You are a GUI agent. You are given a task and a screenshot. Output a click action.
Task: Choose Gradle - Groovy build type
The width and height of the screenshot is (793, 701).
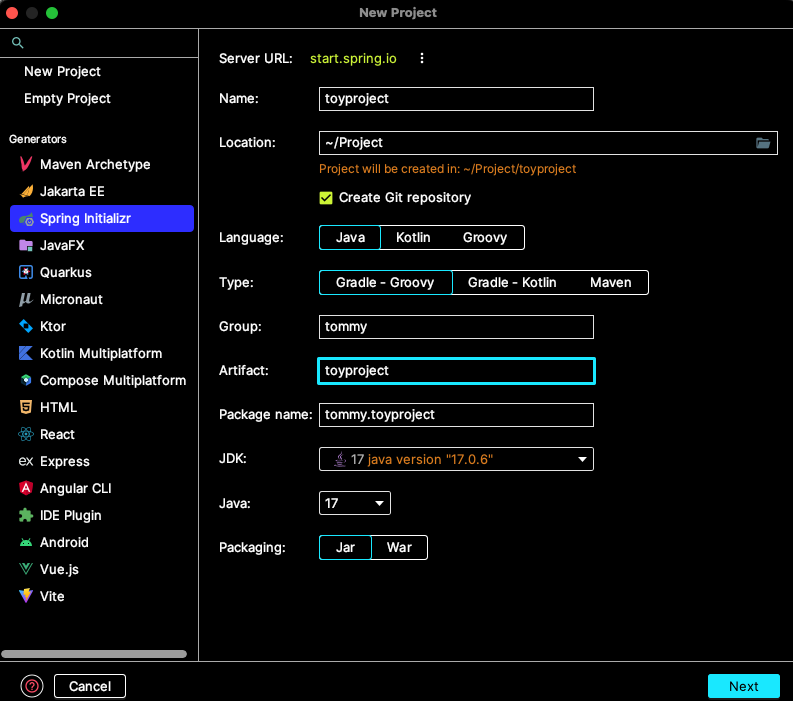tap(385, 282)
